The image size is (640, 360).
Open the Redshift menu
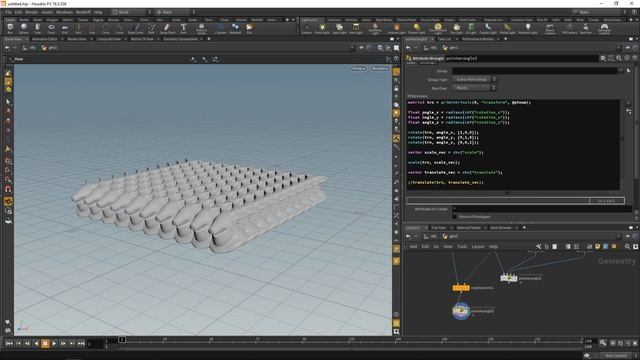click(83, 12)
